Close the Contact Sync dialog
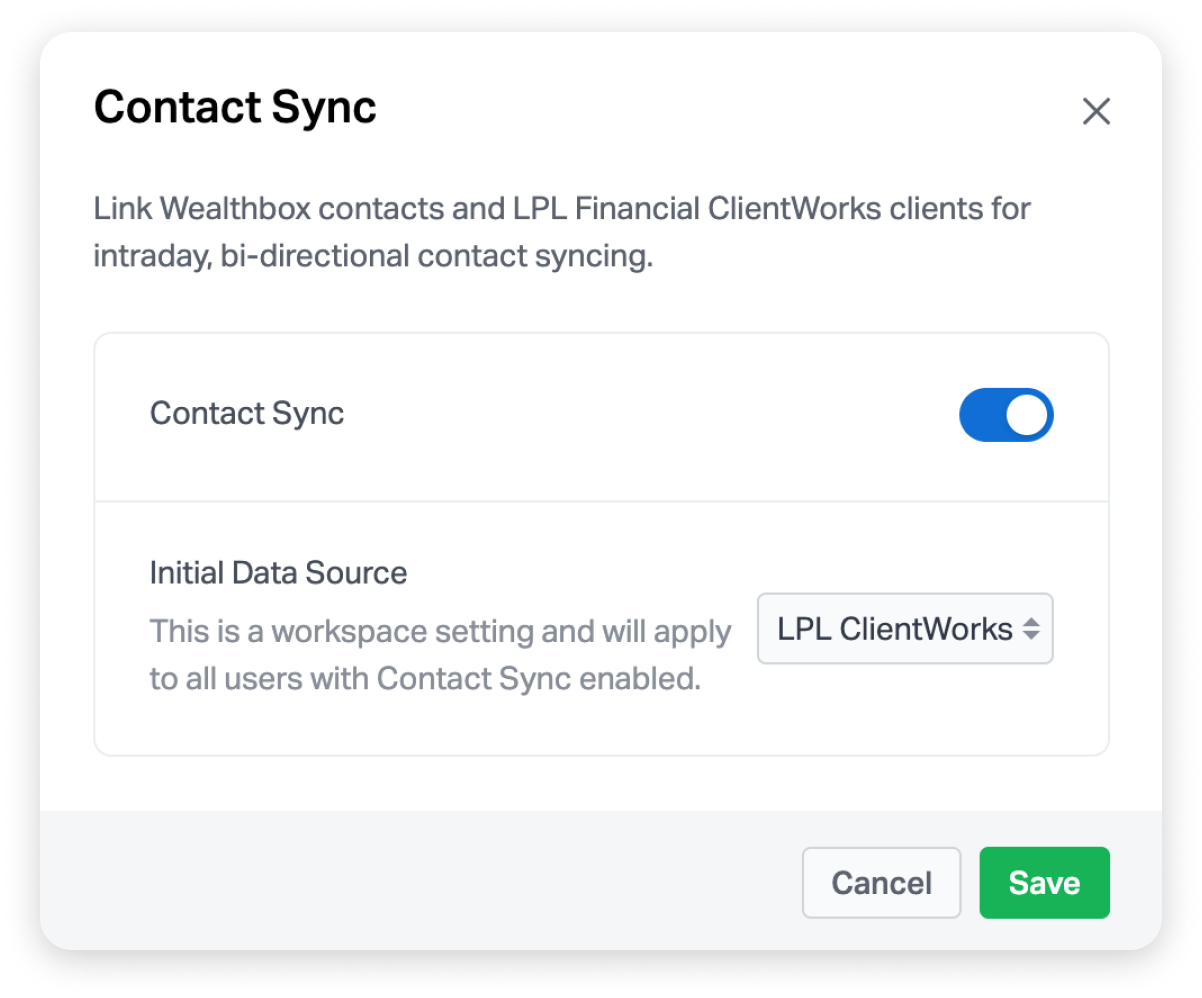 tap(1096, 111)
